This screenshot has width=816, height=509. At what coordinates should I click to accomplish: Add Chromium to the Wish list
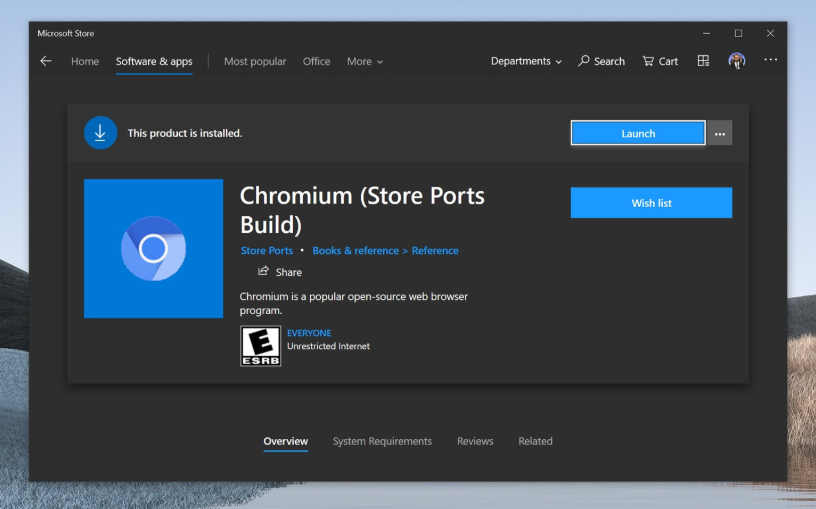coord(651,203)
